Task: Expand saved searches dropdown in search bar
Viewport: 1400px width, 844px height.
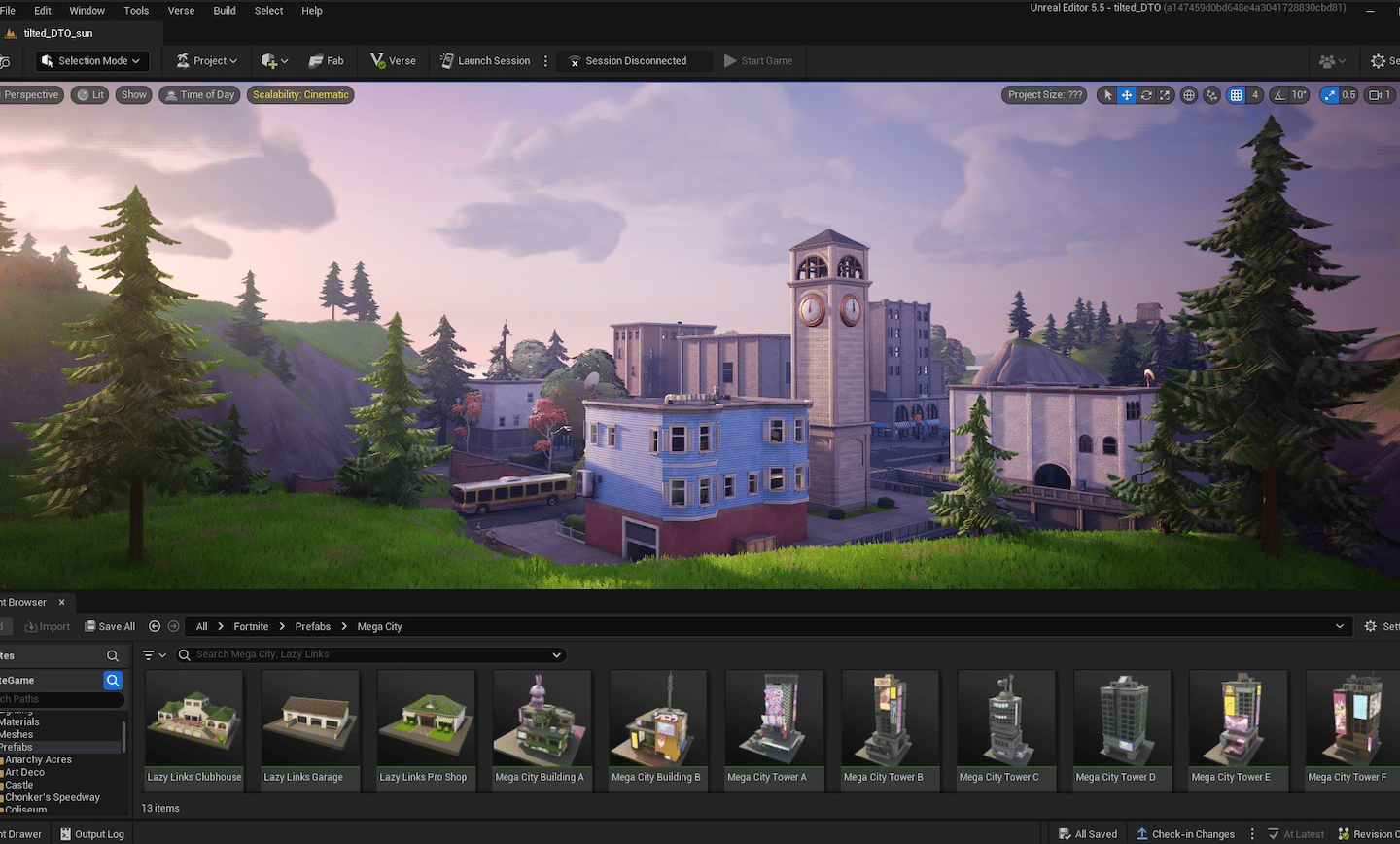Action: tap(556, 655)
